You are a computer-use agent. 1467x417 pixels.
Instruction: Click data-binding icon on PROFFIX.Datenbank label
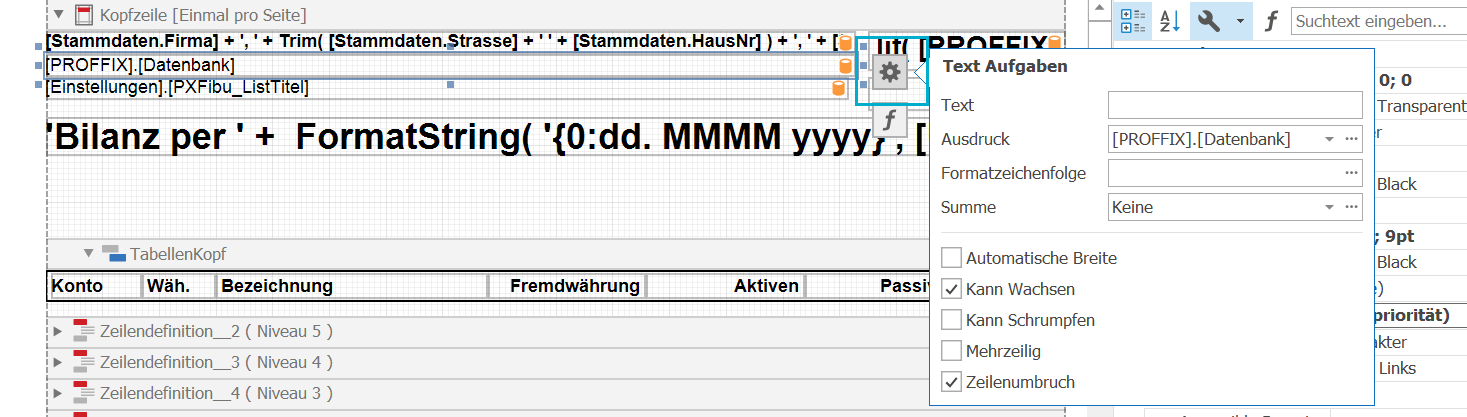(x=846, y=66)
